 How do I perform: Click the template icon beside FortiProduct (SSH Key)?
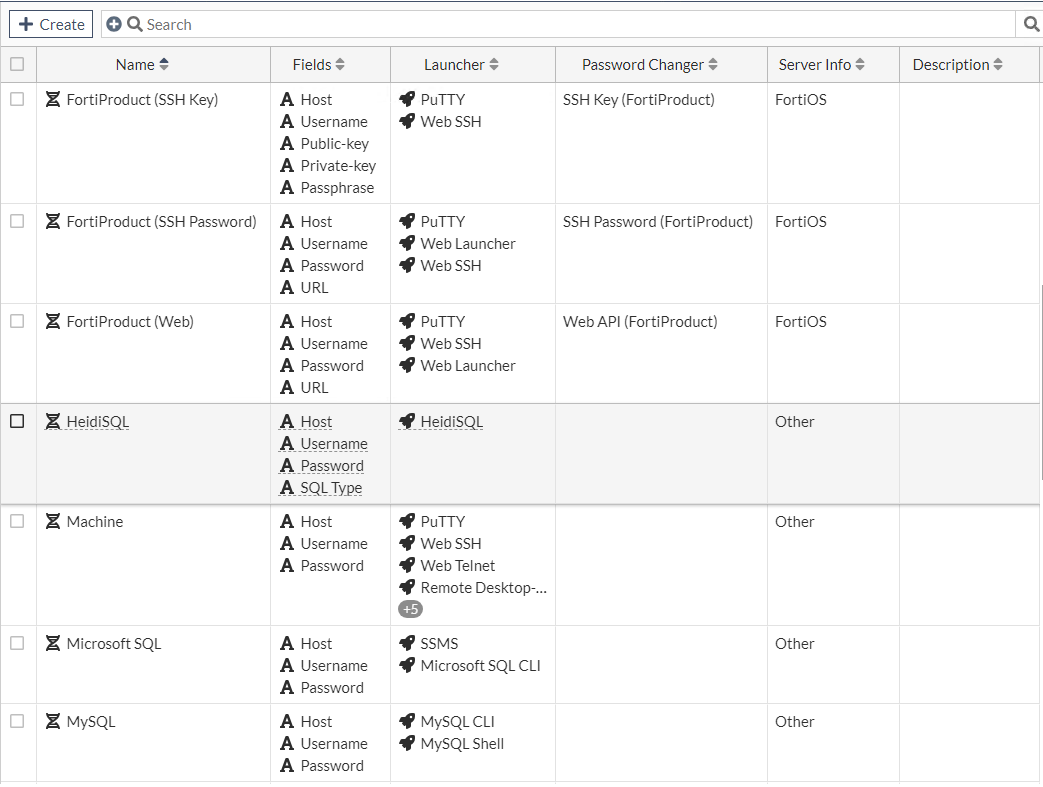pos(53,99)
